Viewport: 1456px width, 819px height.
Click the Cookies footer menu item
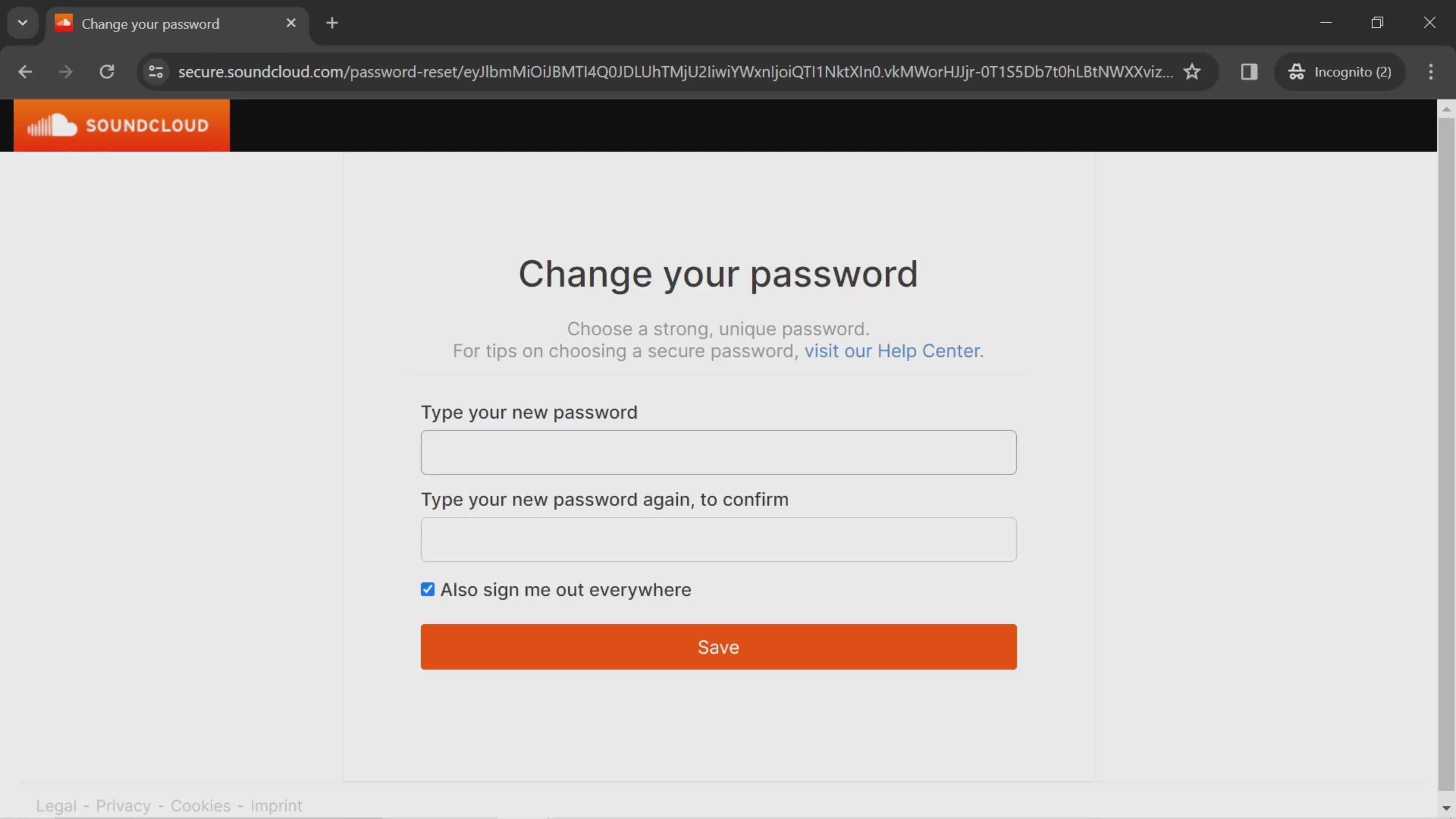(200, 805)
